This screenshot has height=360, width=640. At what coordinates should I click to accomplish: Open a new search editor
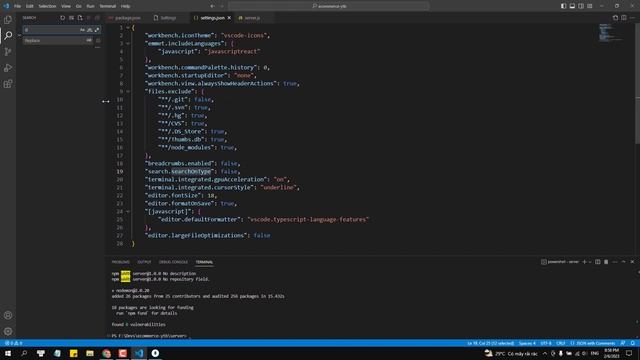click(80, 18)
